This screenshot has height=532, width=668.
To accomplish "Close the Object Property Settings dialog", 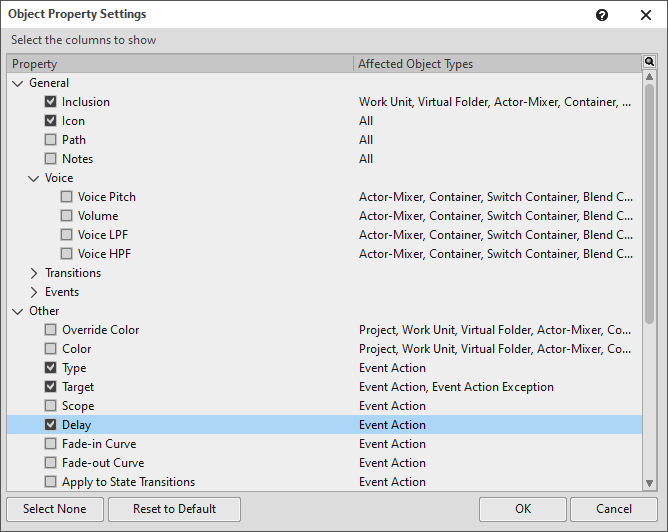I will click(x=645, y=15).
